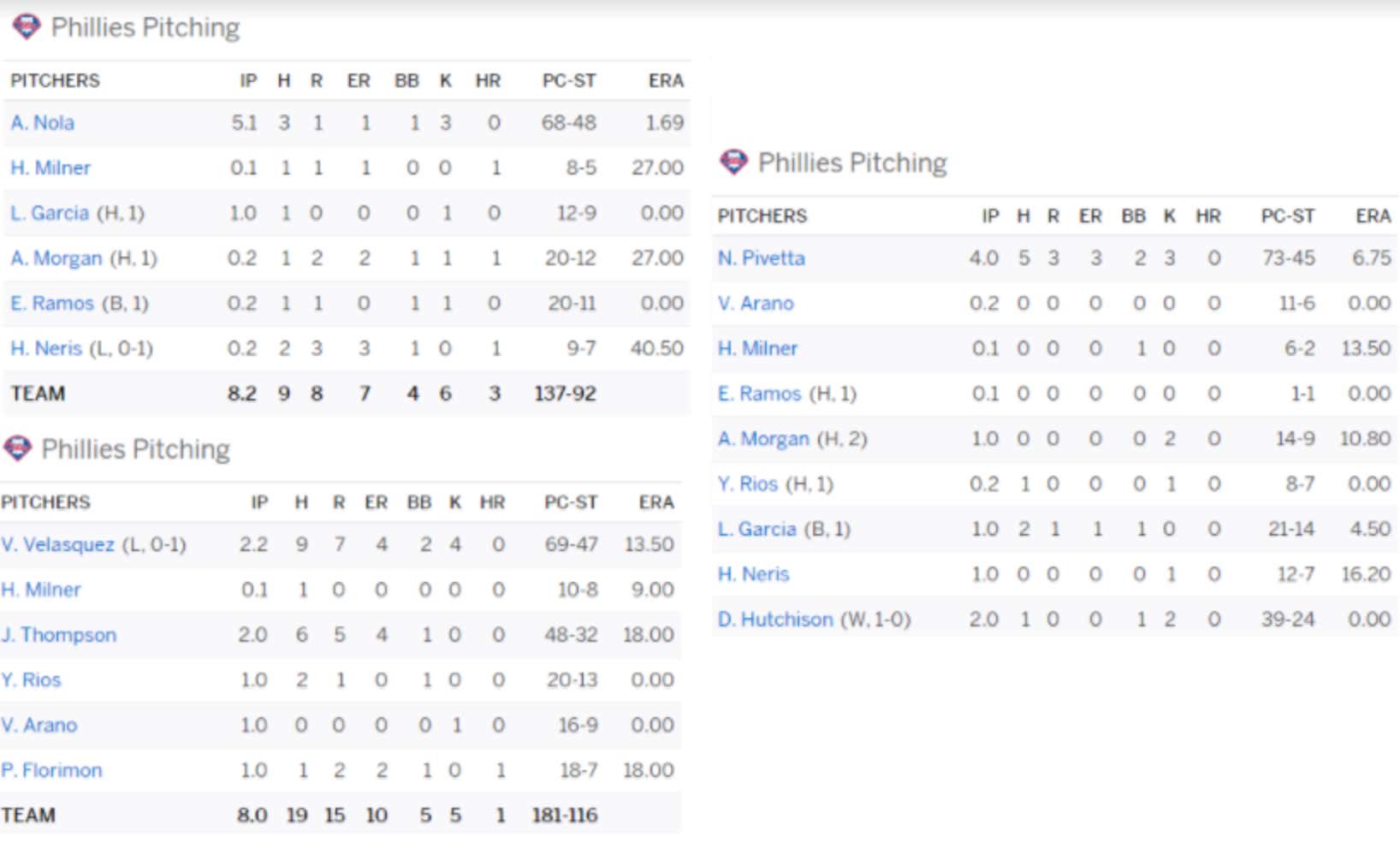
Task: Open N. Pivetta player link
Action: [x=761, y=258]
